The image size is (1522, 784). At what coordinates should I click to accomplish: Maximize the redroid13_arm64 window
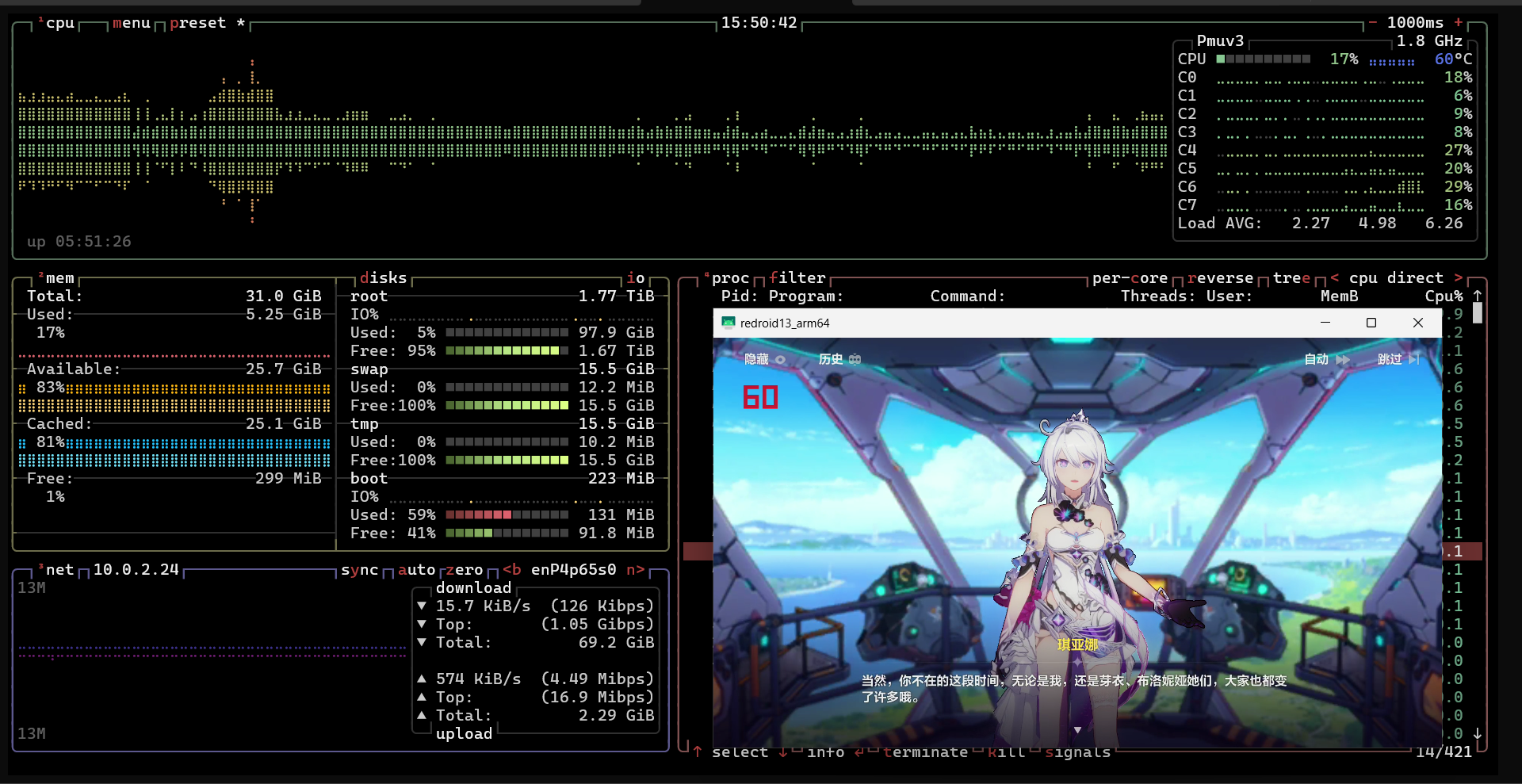coord(1371,323)
